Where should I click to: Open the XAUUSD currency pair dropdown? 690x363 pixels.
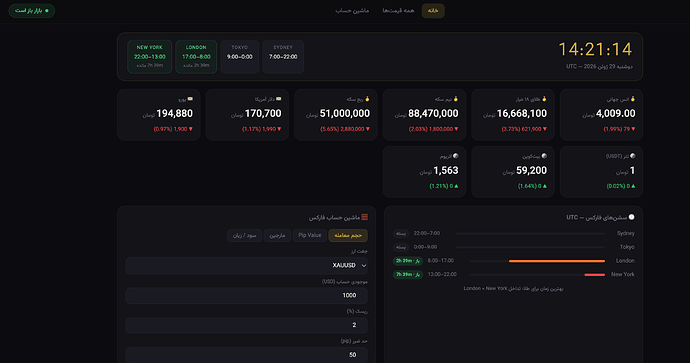tap(246, 265)
